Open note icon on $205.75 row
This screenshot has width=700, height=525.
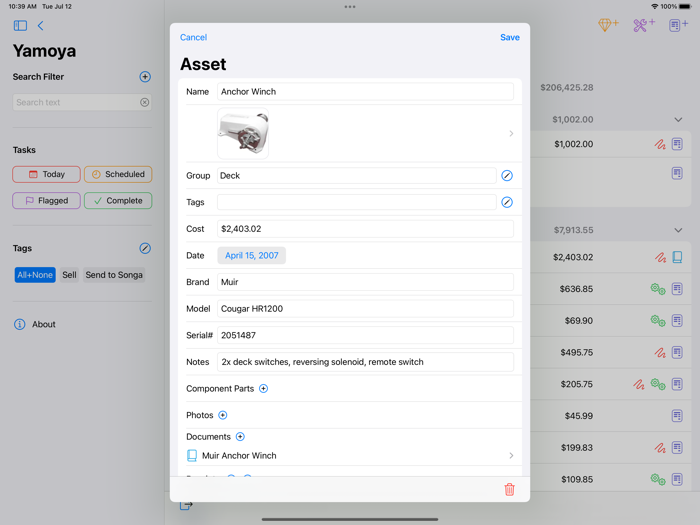point(677,384)
